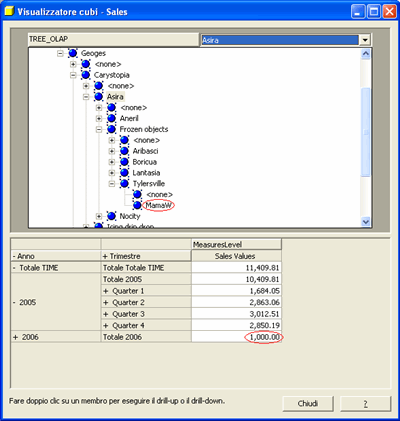Select the blue sphere icon beside Geoges
The width and height of the screenshot is (400, 421).
point(73,53)
